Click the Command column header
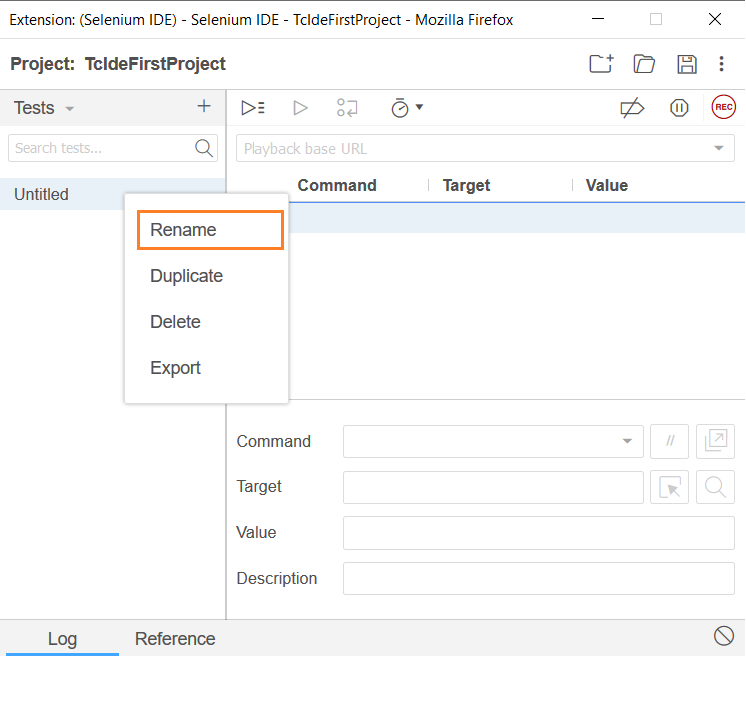746x706 pixels. 337,185
